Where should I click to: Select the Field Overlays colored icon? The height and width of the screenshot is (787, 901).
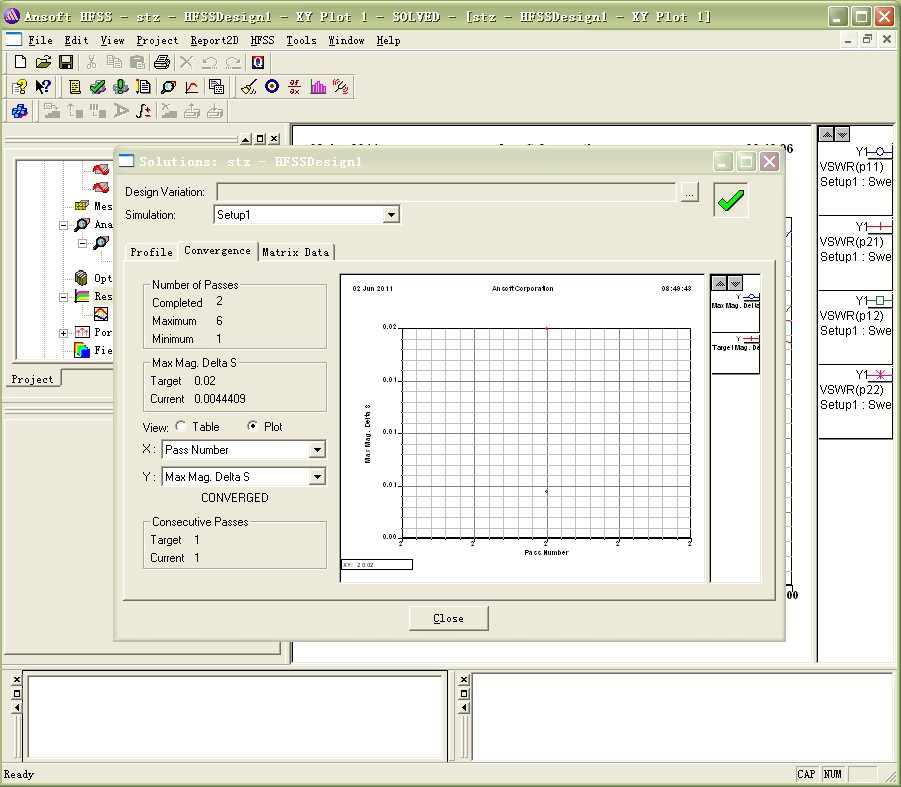82,350
